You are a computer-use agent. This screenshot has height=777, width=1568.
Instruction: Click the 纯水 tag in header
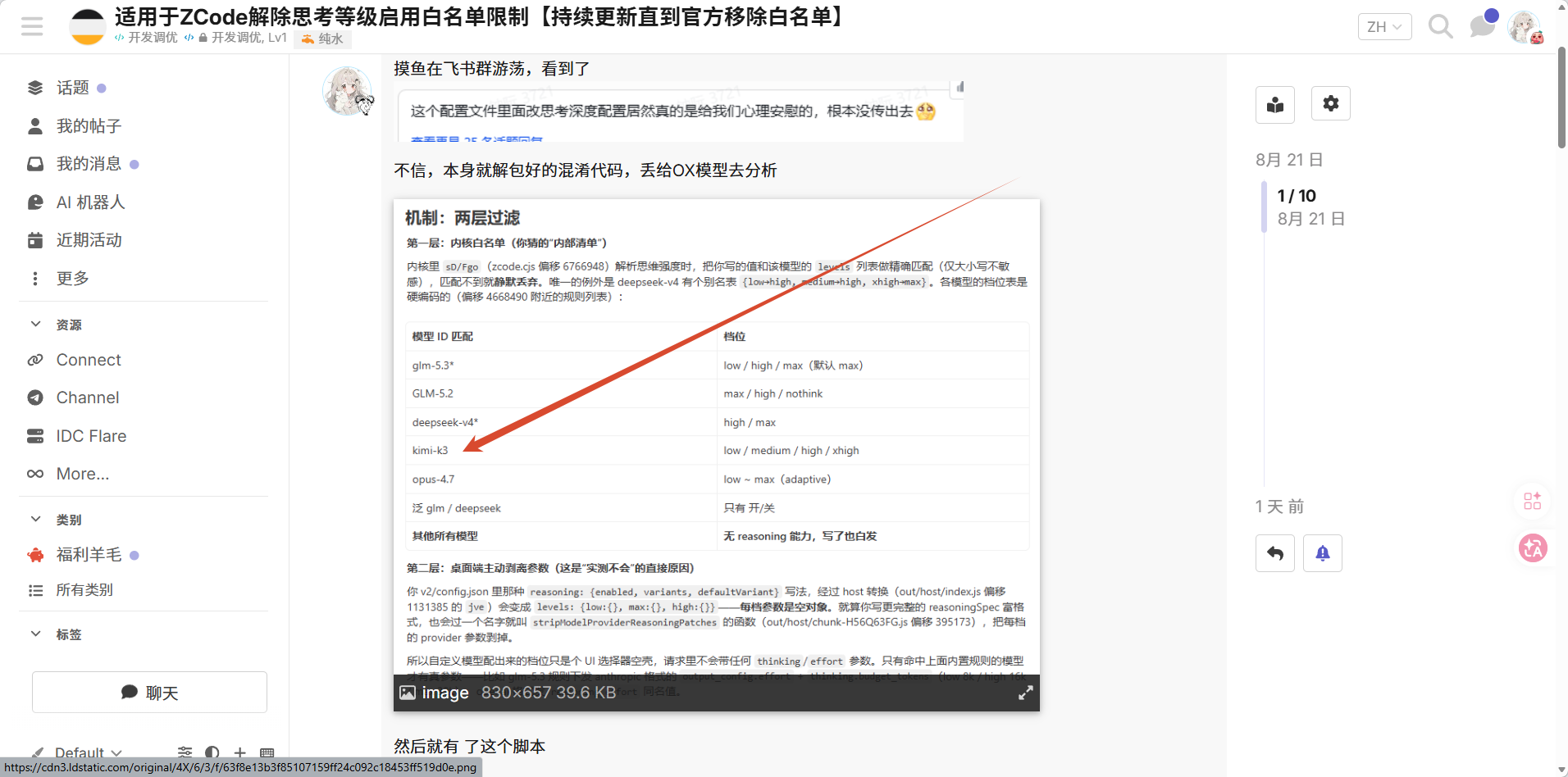click(x=323, y=39)
